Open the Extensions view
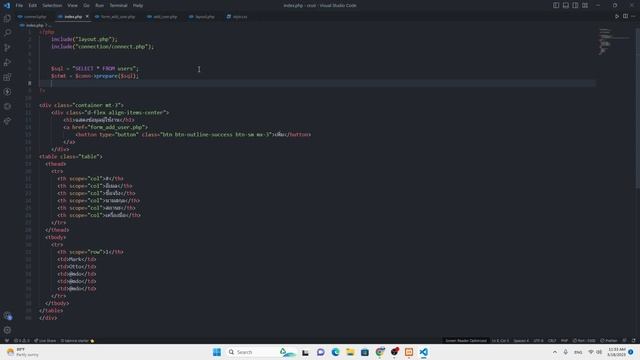Screen dimensions: 640x360 [x=7, y=77]
